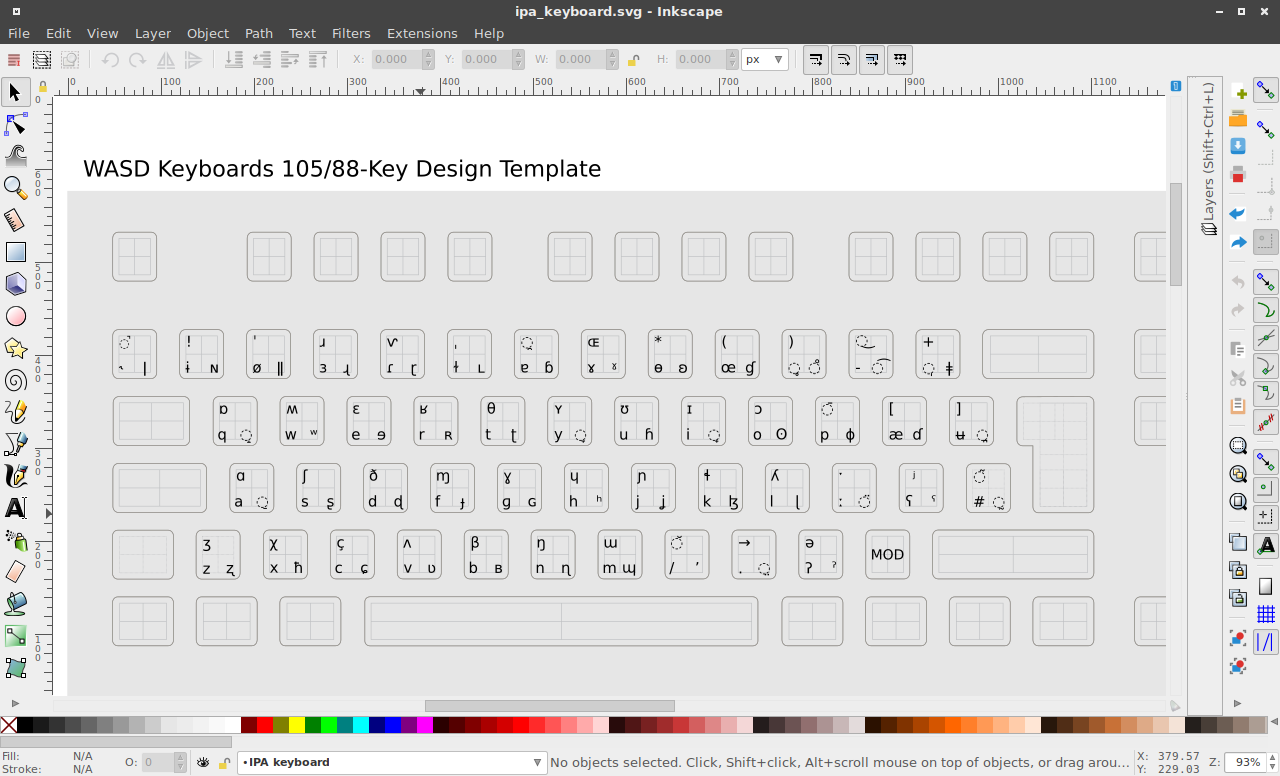
Task: Select the Ellipse circle tool
Action: click(15, 316)
